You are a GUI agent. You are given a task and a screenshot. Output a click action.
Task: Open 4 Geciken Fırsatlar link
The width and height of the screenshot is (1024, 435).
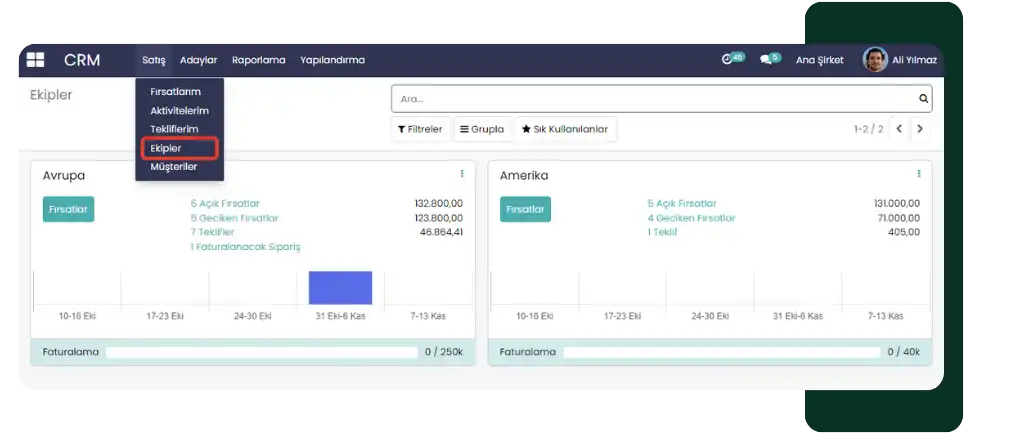tap(692, 218)
